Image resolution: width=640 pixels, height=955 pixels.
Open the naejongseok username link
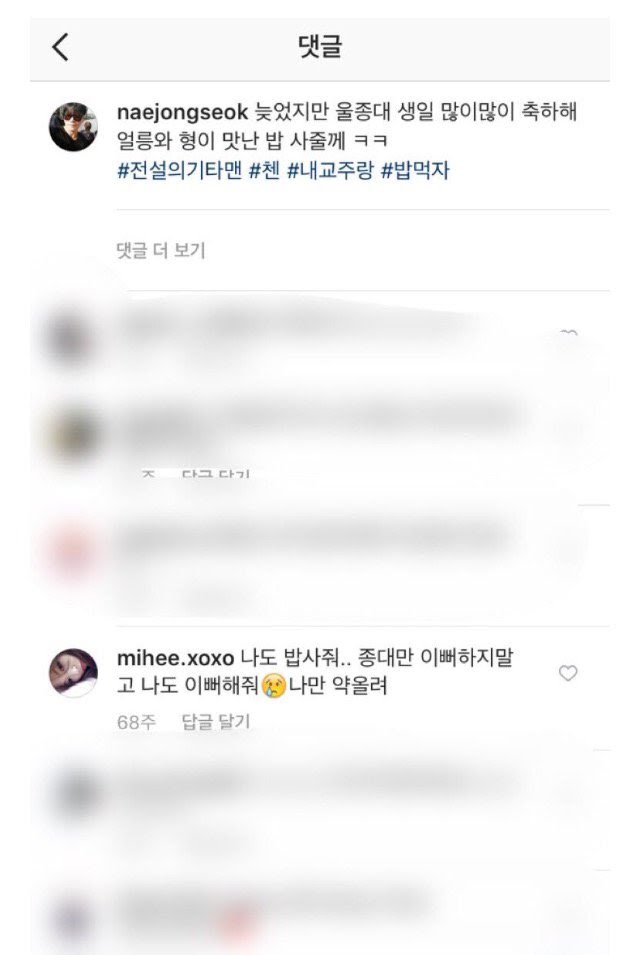click(182, 113)
